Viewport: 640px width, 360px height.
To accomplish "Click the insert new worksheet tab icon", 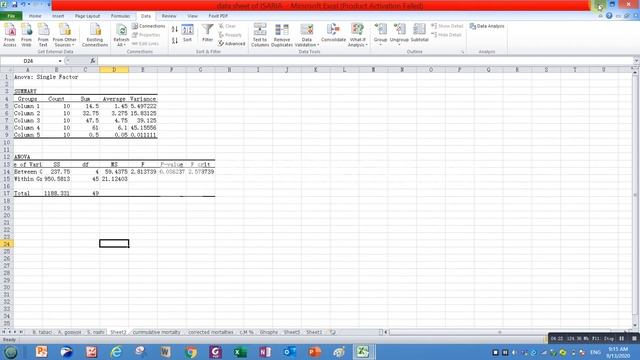I will pos(333,332).
